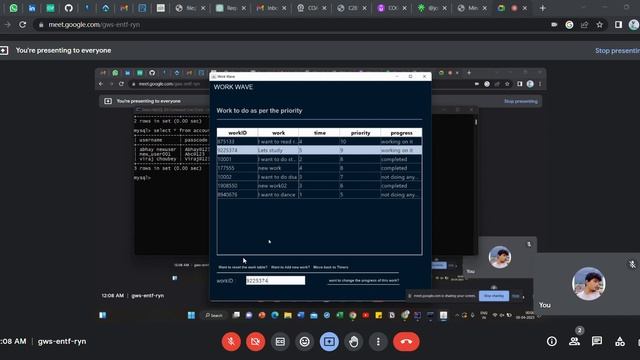640x360 pixels.
Task: Go back in the Chrome window shown in the share
Action: coord(101,84)
